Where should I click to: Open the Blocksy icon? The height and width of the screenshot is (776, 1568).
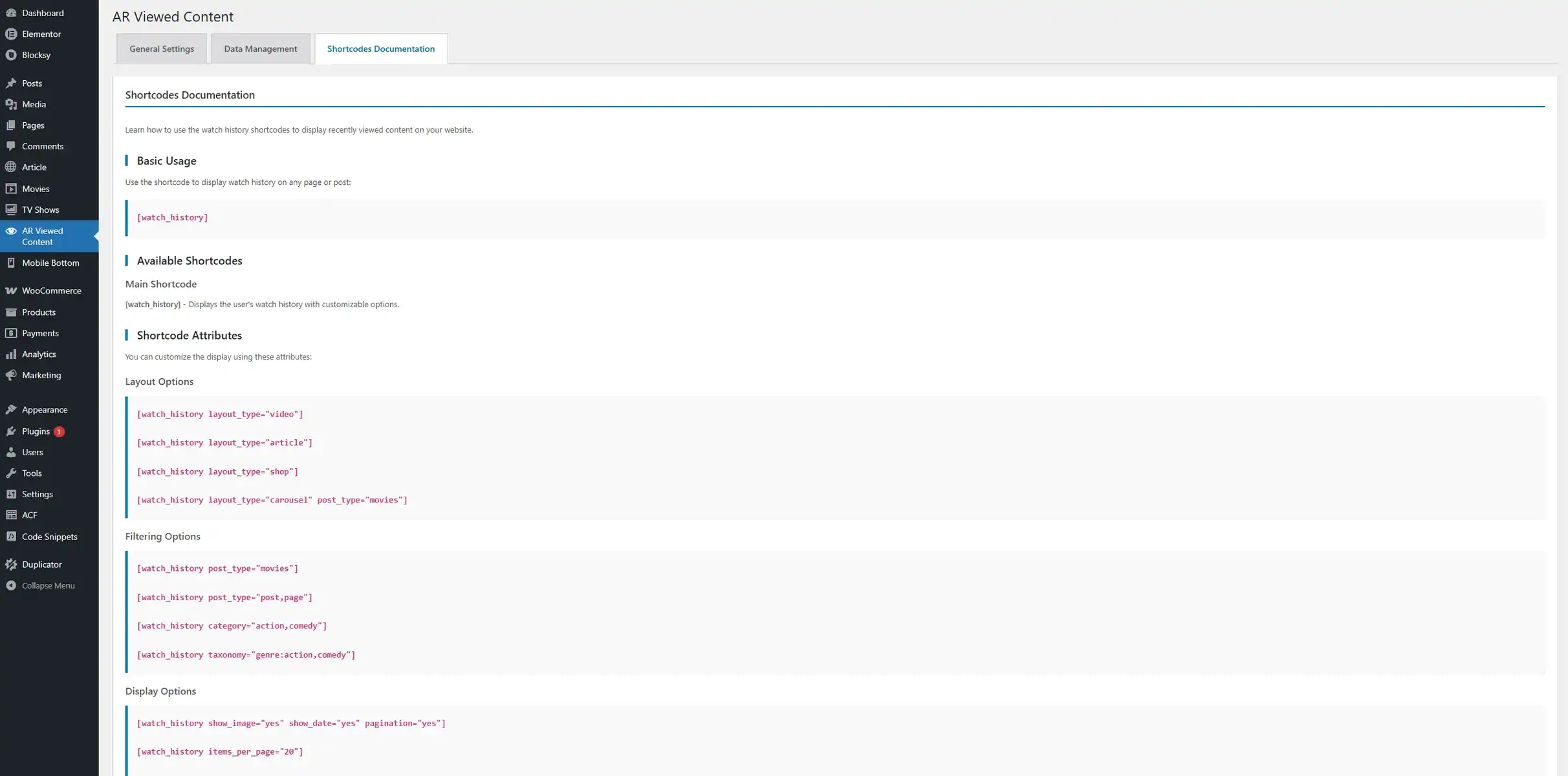(11, 55)
